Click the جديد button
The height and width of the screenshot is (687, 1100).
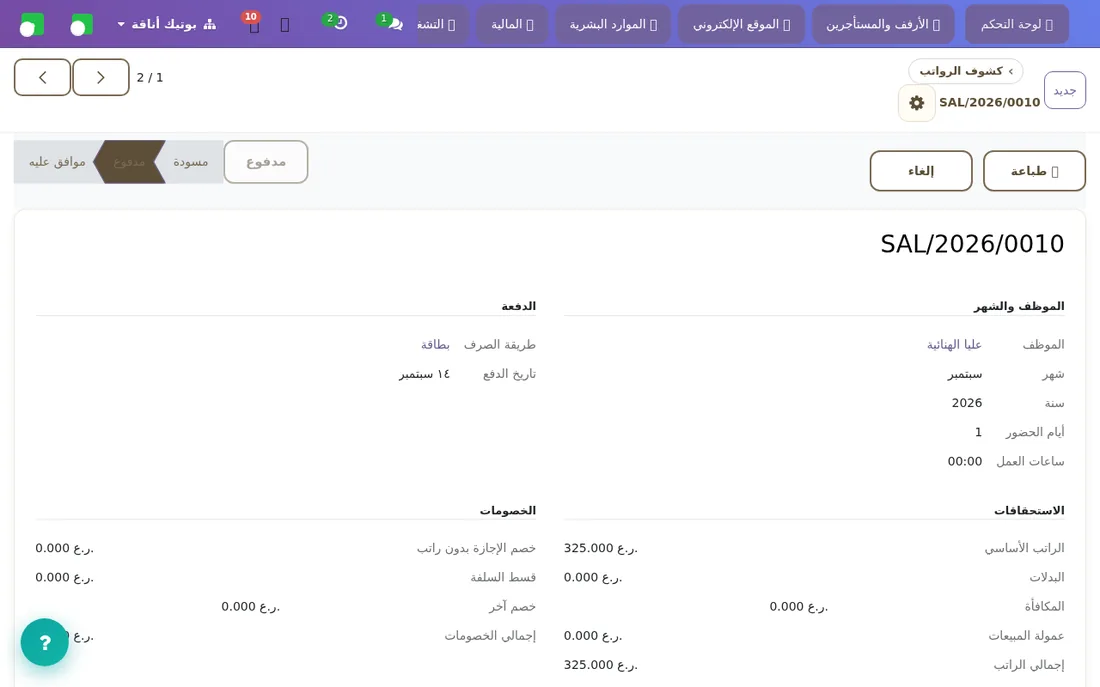1064,91
